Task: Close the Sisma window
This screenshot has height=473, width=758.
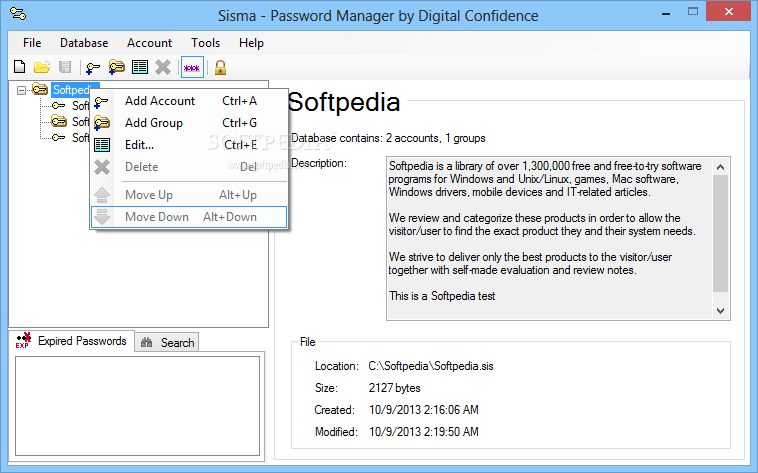Action: [728, 12]
